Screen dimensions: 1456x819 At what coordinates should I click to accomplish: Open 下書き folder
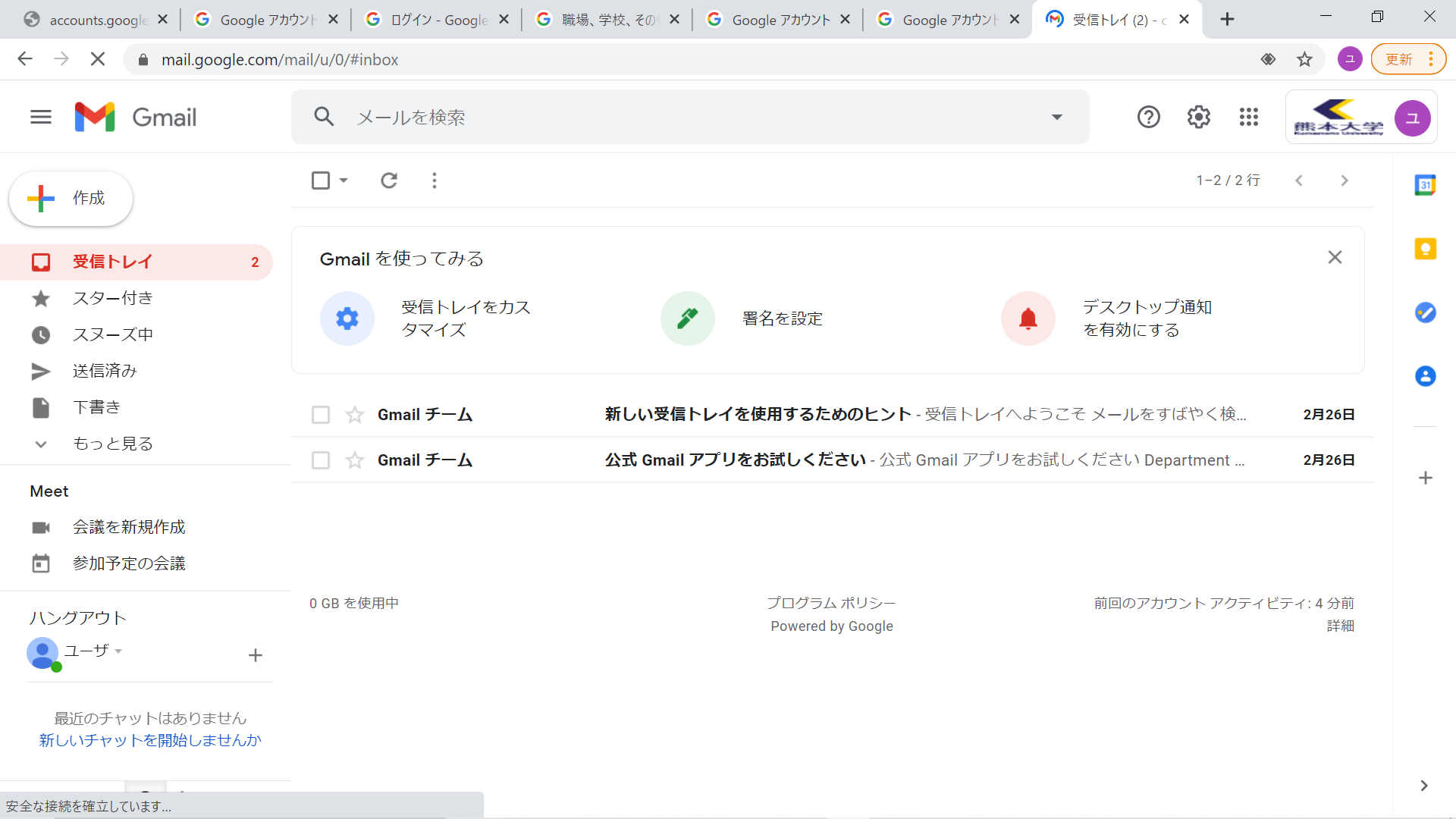coord(136,407)
